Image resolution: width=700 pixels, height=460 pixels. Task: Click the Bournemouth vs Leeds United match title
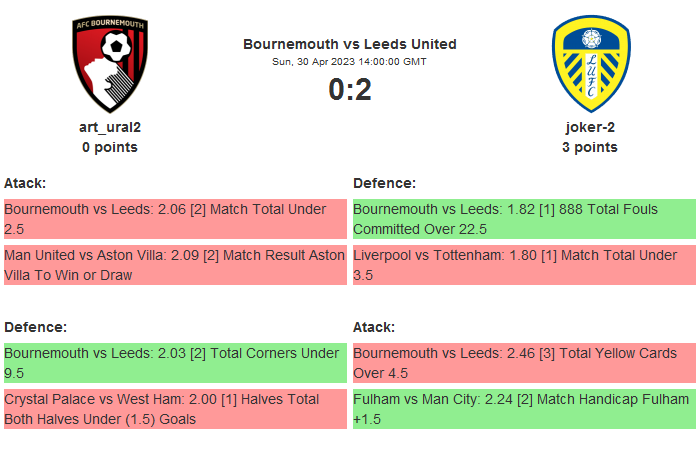pyautogui.click(x=350, y=44)
